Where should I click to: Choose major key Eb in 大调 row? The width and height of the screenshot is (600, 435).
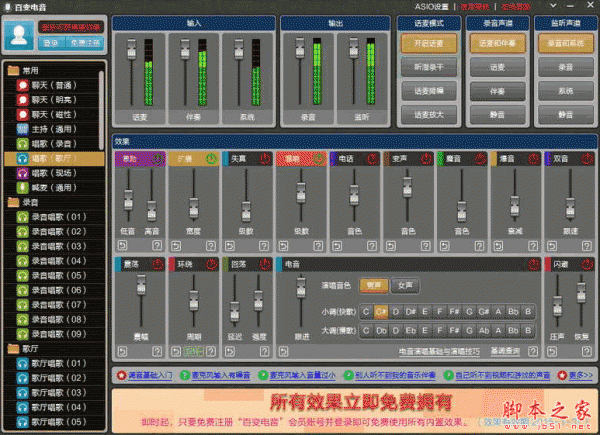pyautogui.click(x=410, y=330)
